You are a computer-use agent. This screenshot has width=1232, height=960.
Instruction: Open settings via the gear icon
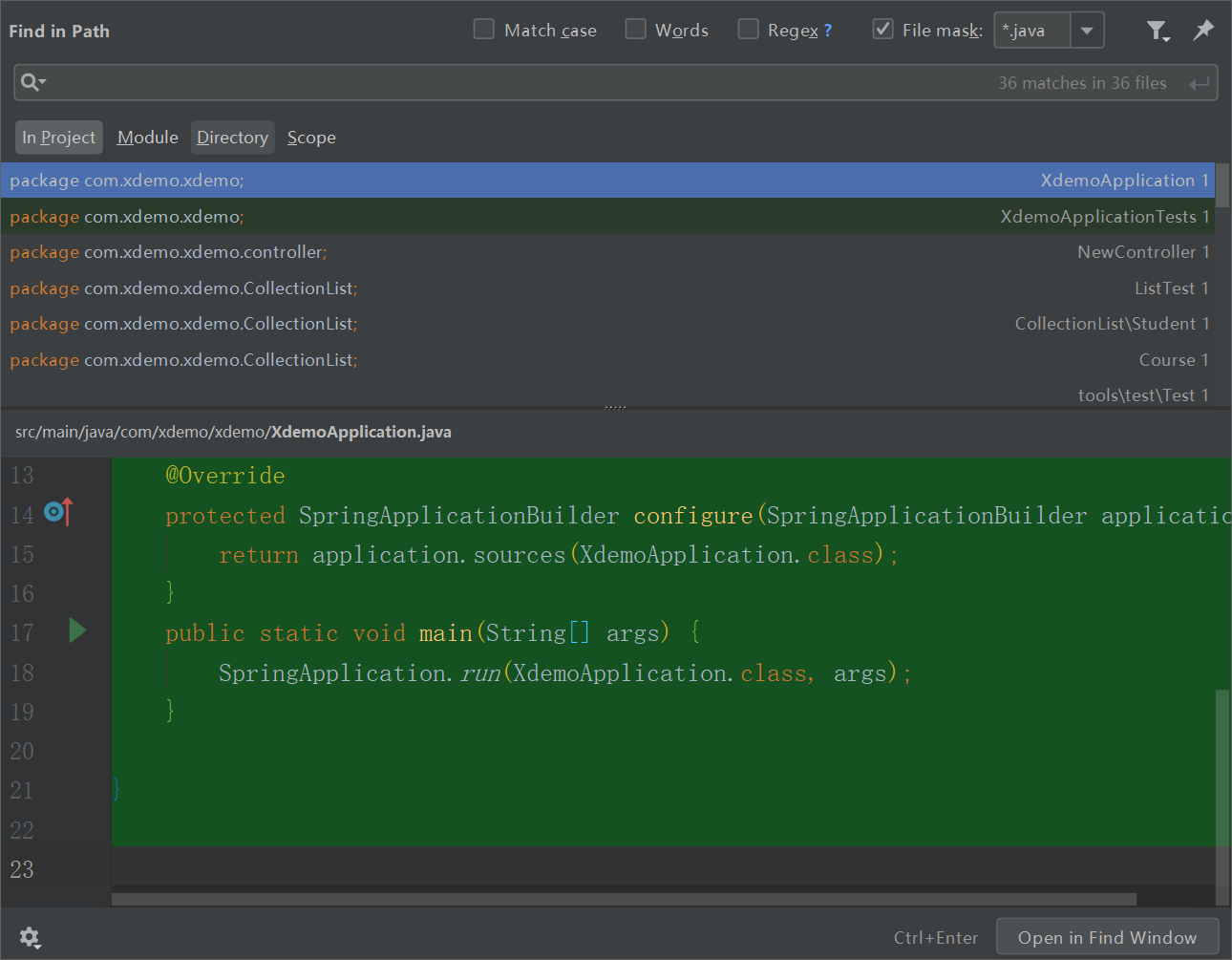[x=30, y=937]
